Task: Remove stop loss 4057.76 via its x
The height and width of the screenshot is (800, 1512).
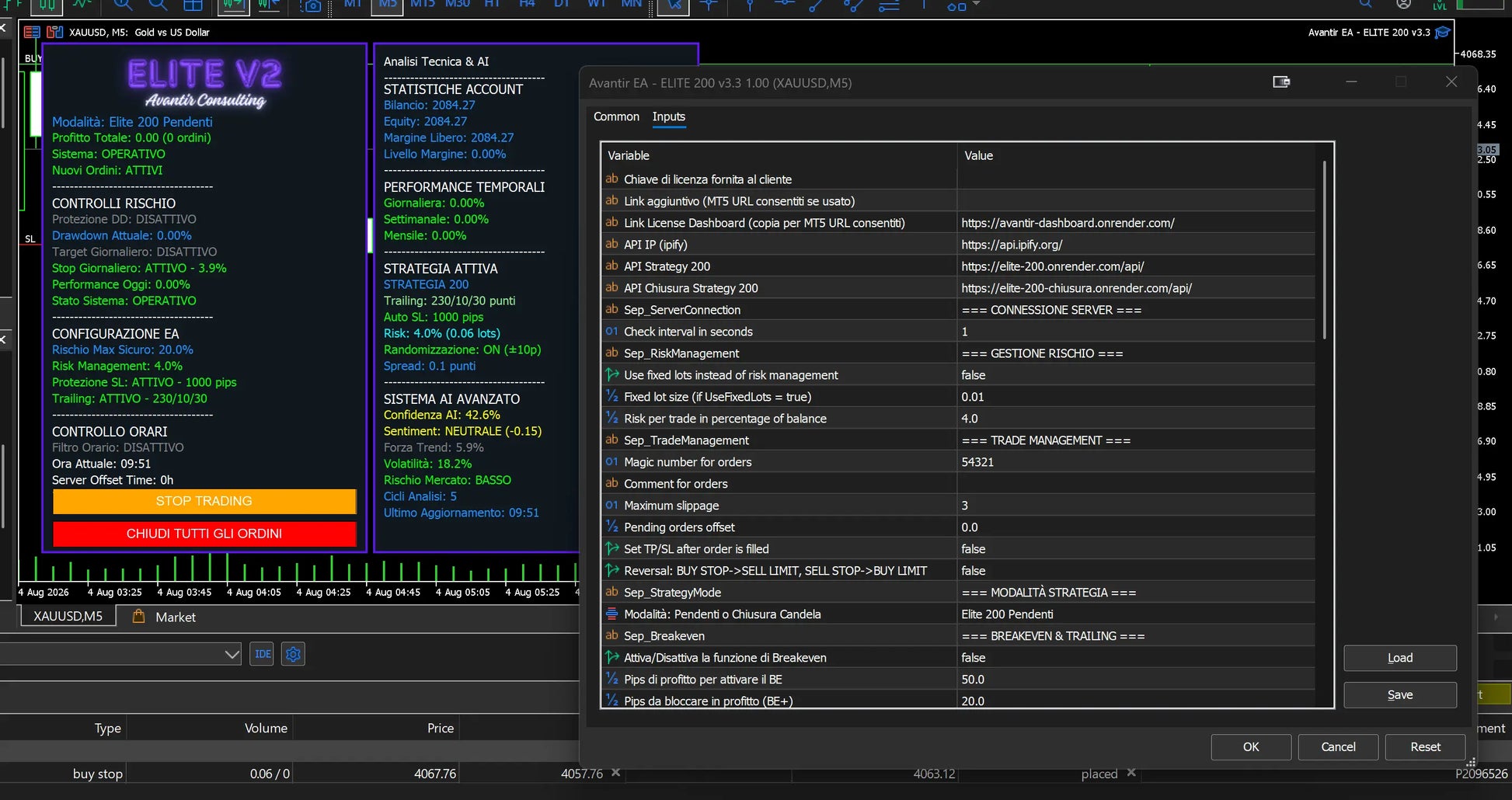Action: pyautogui.click(x=615, y=772)
